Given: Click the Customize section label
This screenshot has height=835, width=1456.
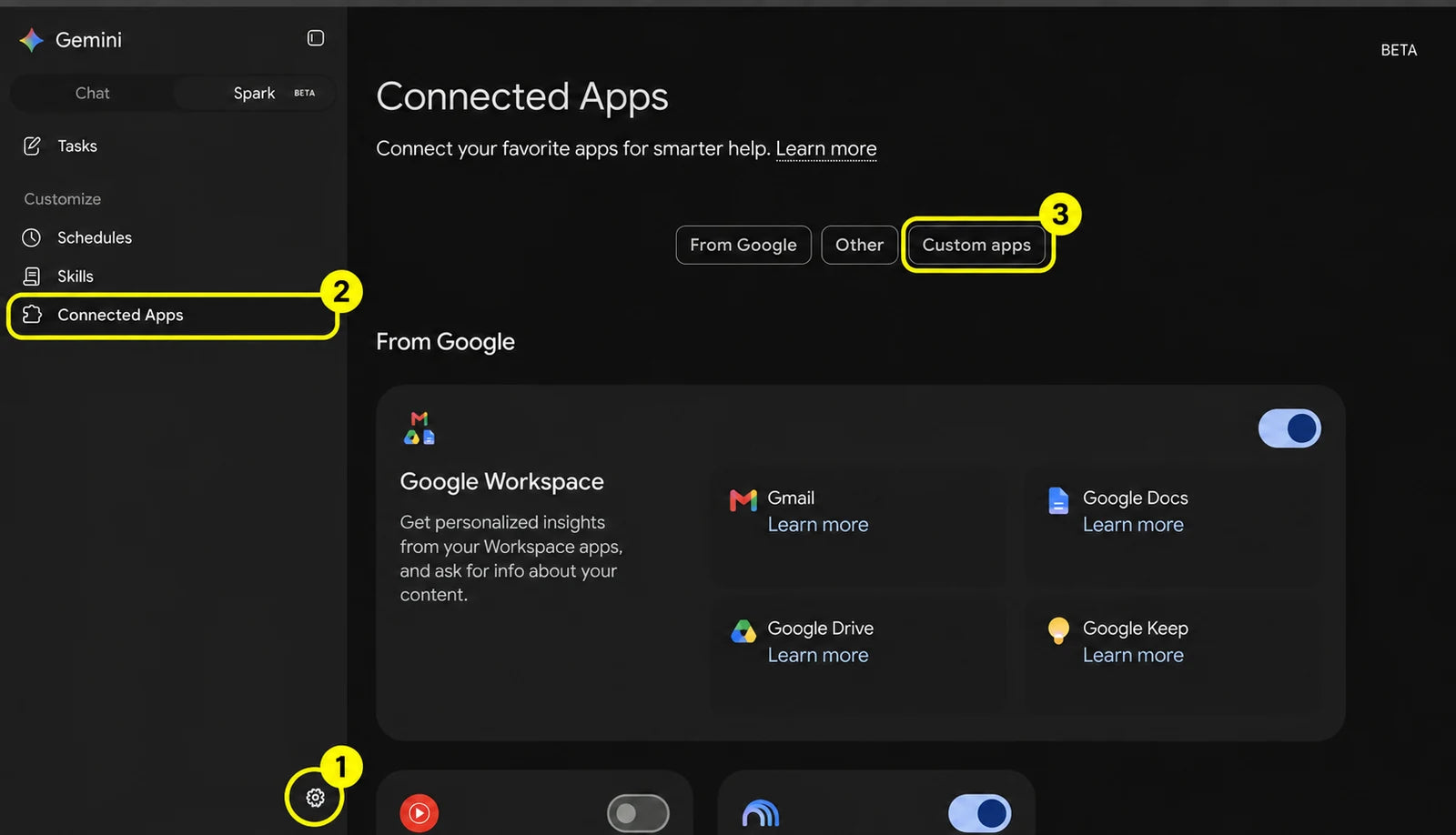Looking at the screenshot, I should (62, 198).
